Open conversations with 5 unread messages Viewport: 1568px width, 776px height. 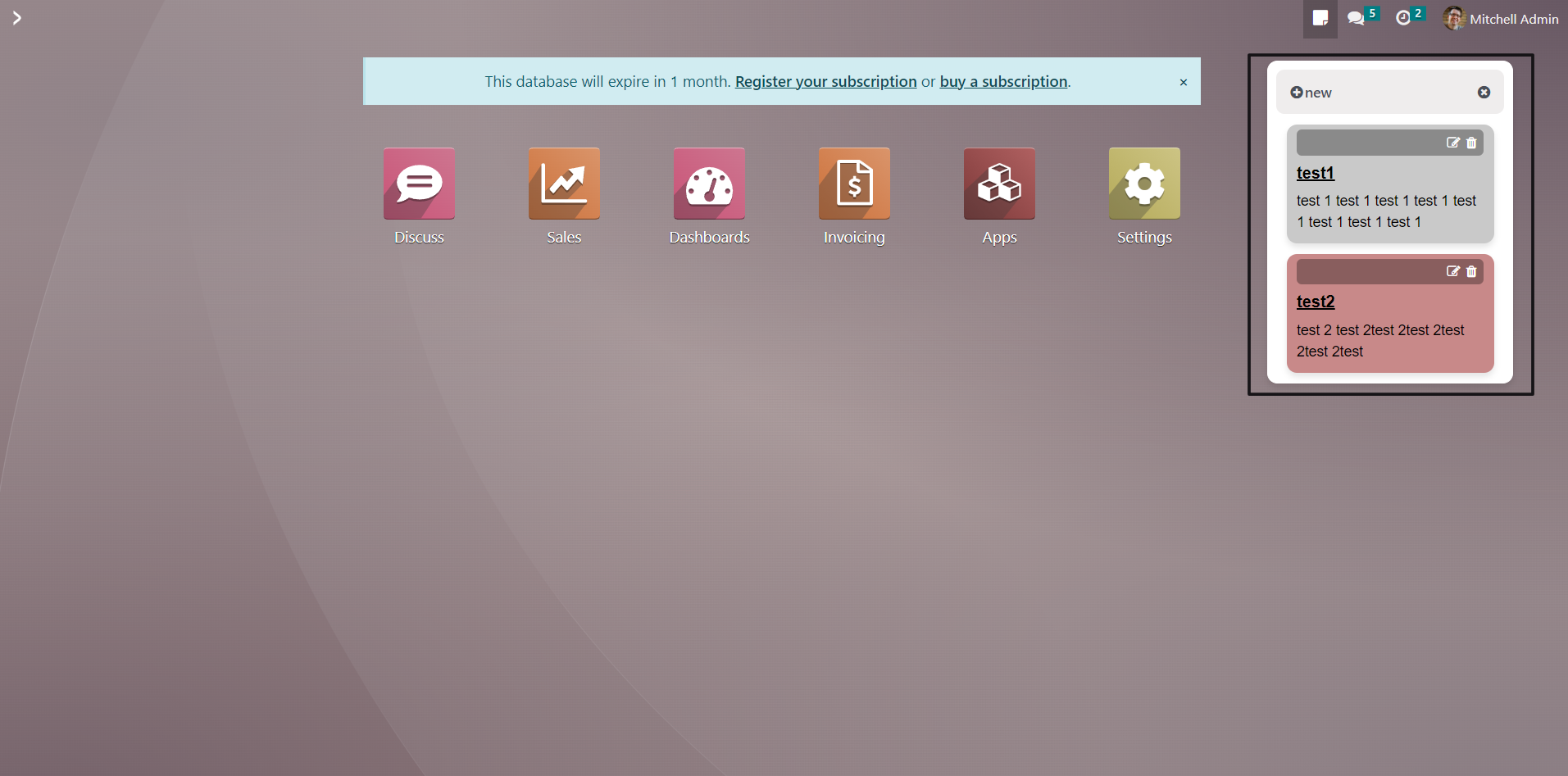point(1362,17)
